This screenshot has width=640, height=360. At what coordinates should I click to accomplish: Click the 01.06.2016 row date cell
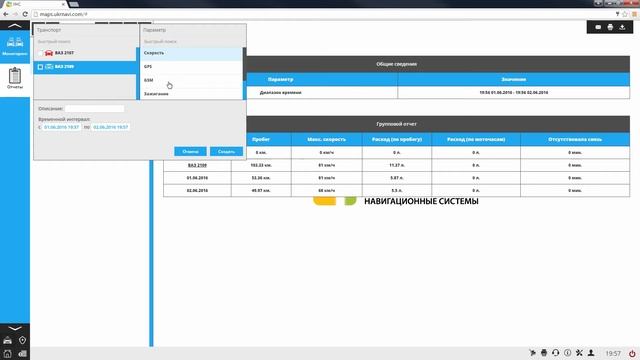click(x=197, y=178)
